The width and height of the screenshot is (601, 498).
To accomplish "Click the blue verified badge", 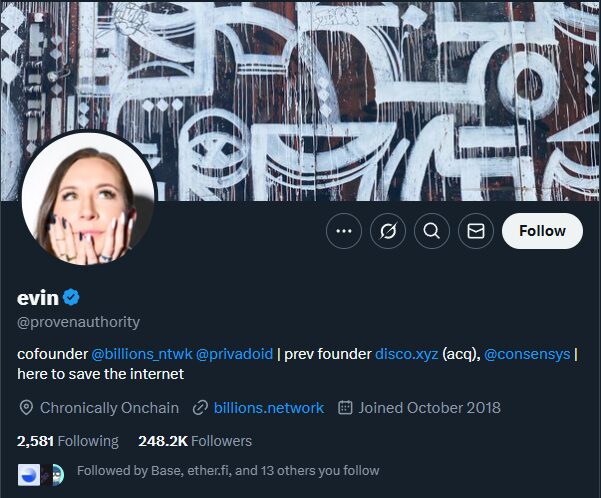I will [72, 297].
